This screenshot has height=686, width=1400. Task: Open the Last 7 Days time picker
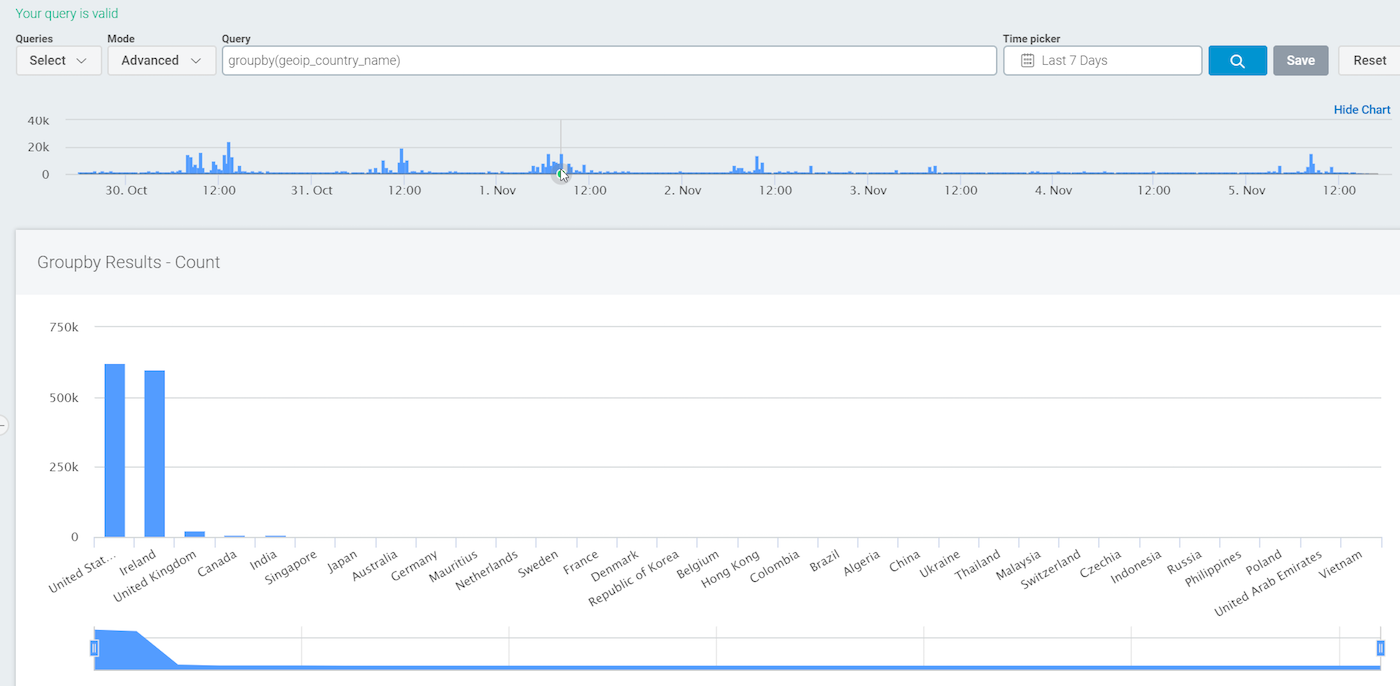point(1102,61)
